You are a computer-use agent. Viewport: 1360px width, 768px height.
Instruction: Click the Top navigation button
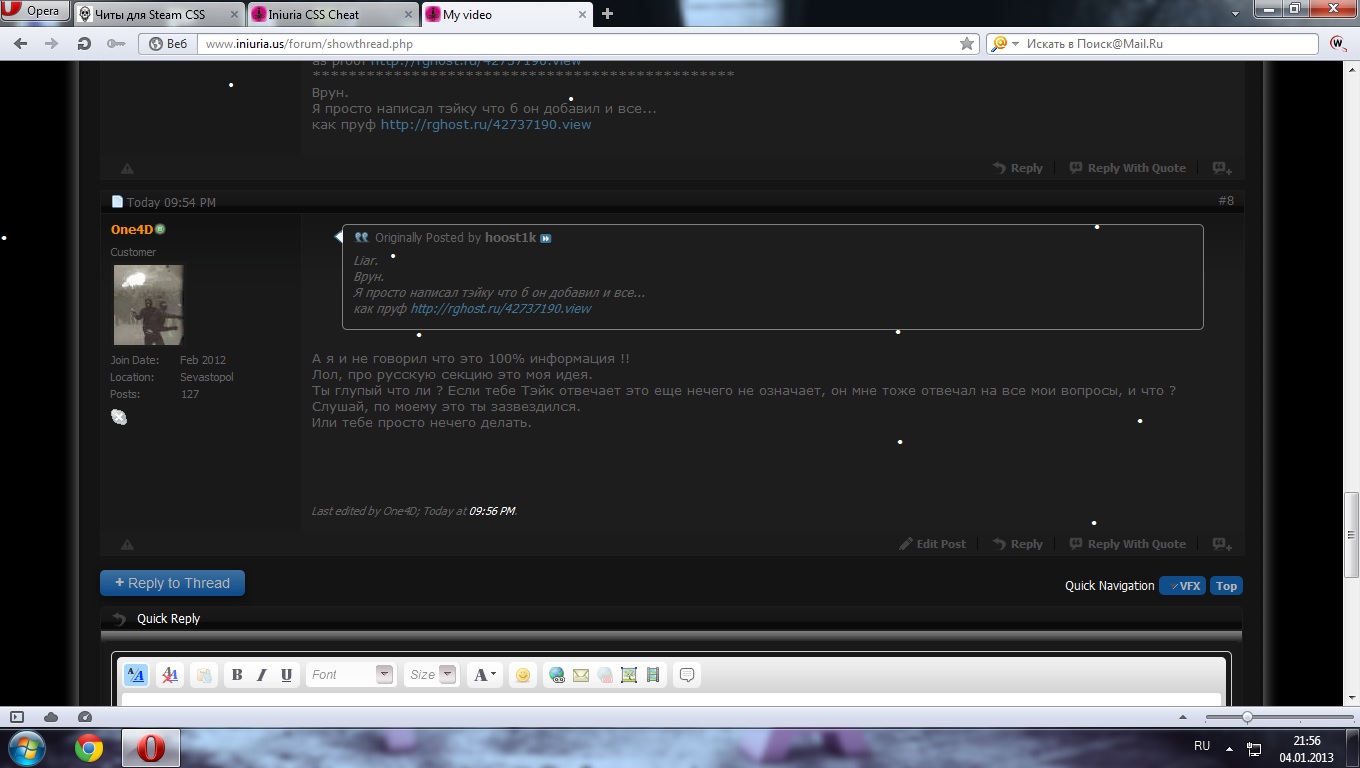(x=1226, y=586)
